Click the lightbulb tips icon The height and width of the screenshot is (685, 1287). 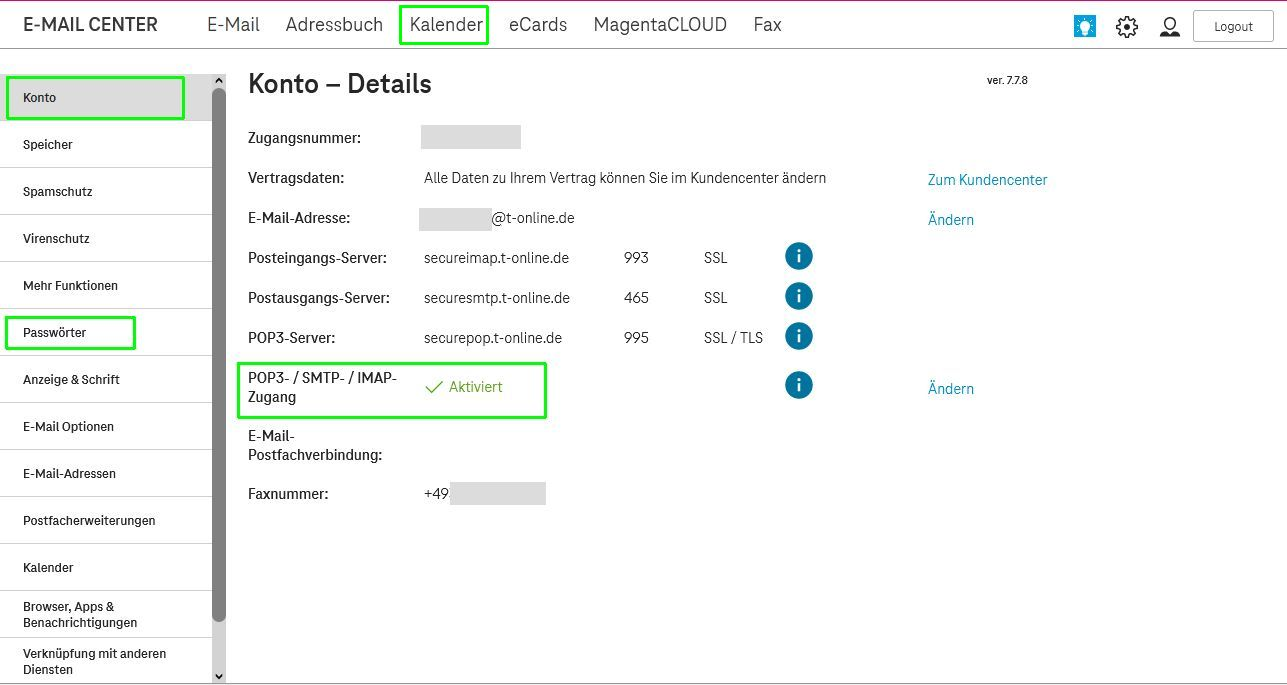coord(1084,27)
